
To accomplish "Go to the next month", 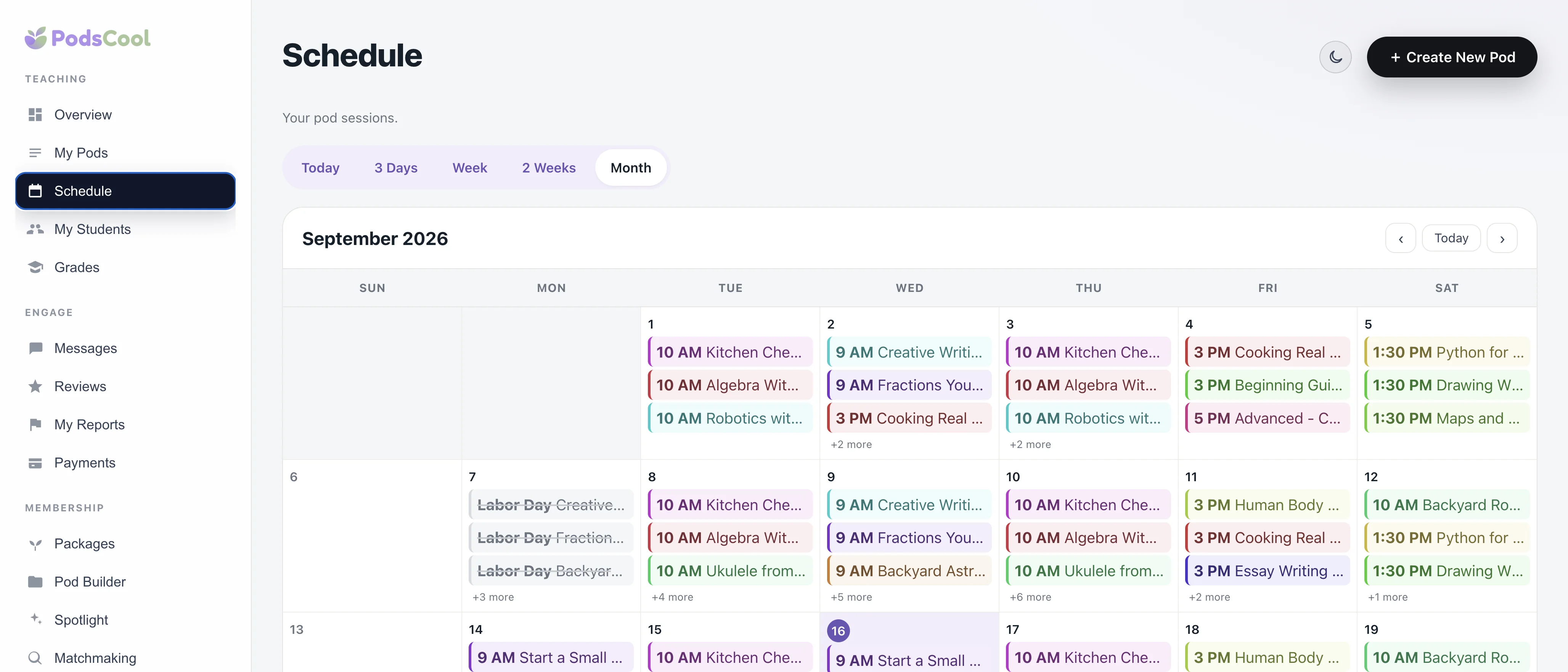I will [1502, 238].
